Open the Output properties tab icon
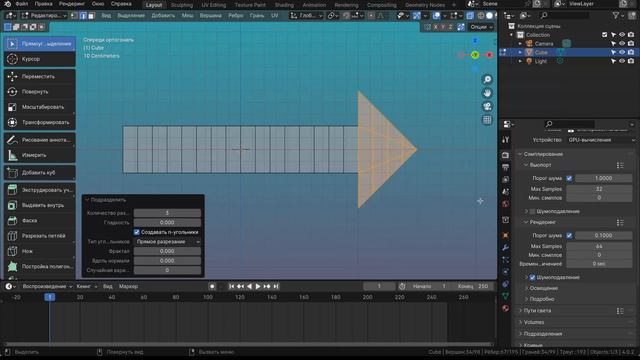The image size is (640, 360). coord(506,167)
